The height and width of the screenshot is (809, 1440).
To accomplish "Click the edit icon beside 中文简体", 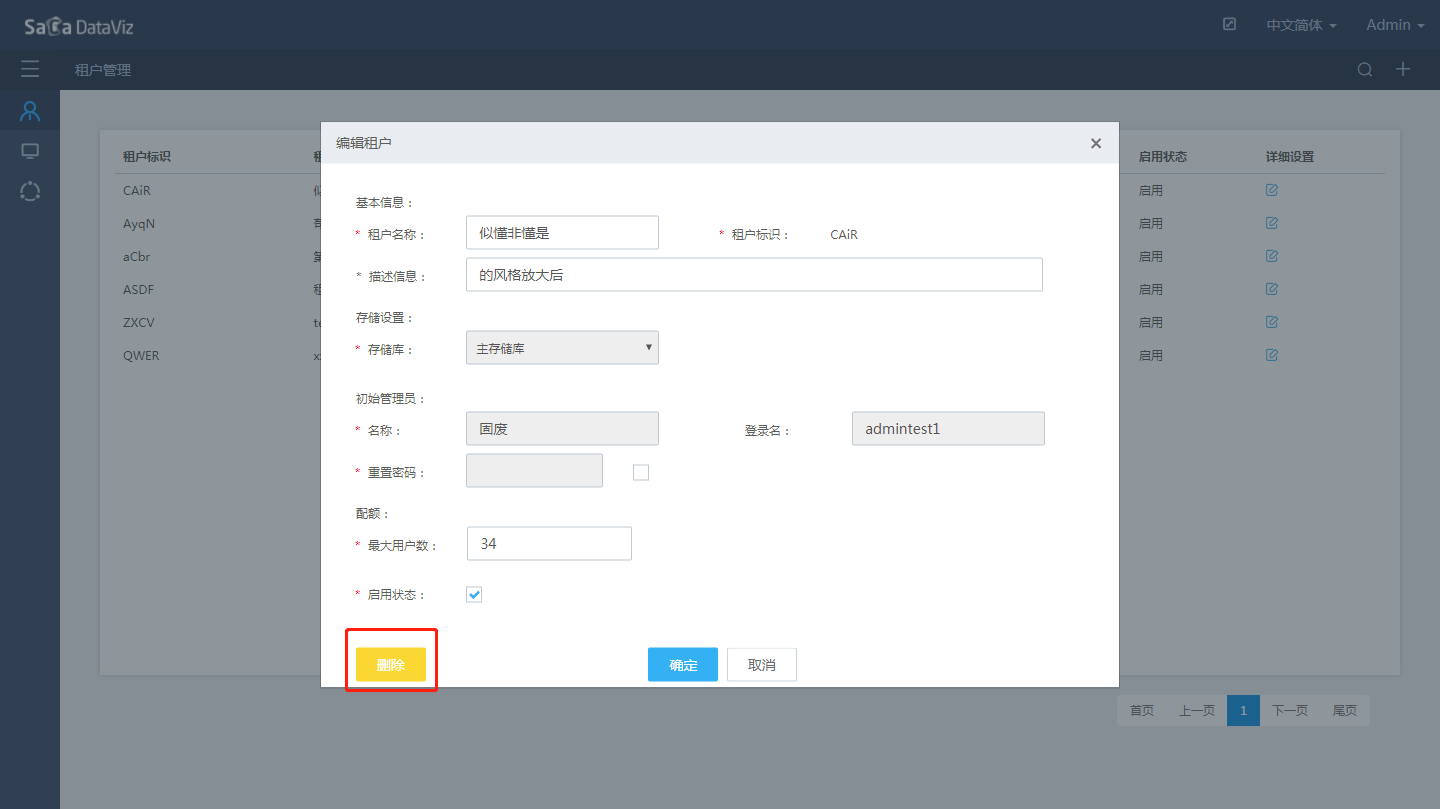I will coord(1230,24).
